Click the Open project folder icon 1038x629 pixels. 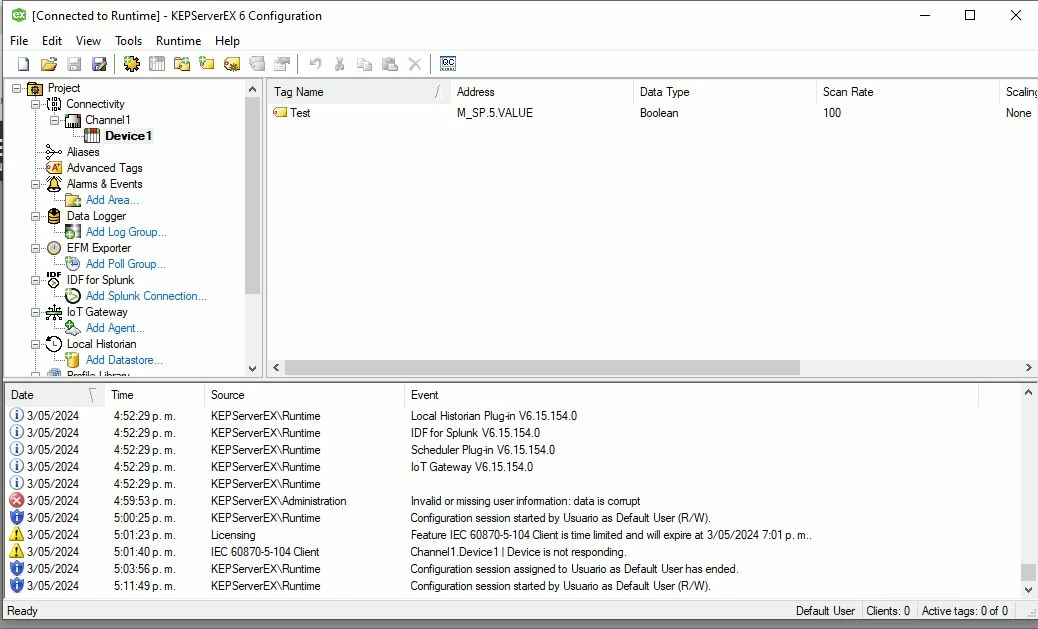pyautogui.click(x=49, y=64)
